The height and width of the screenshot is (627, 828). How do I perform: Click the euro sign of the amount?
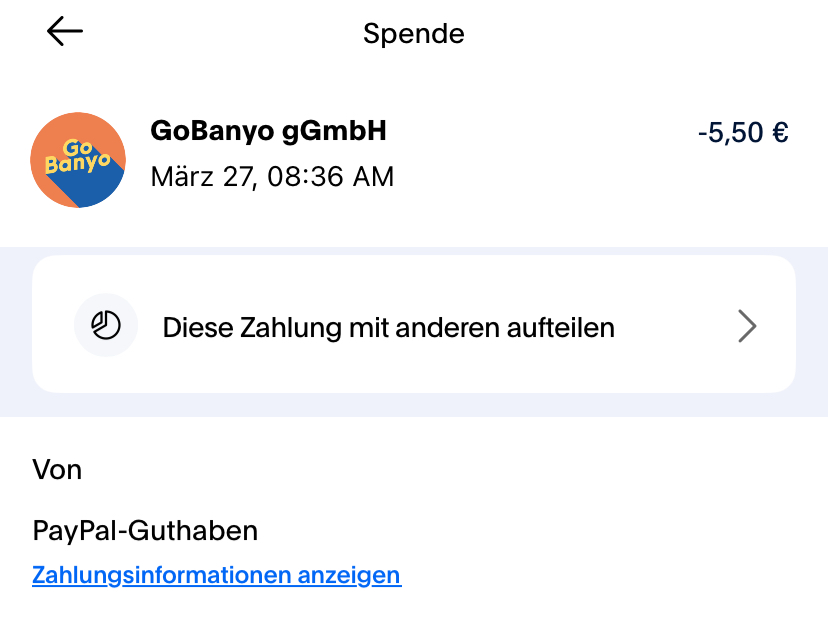coord(780,133)
